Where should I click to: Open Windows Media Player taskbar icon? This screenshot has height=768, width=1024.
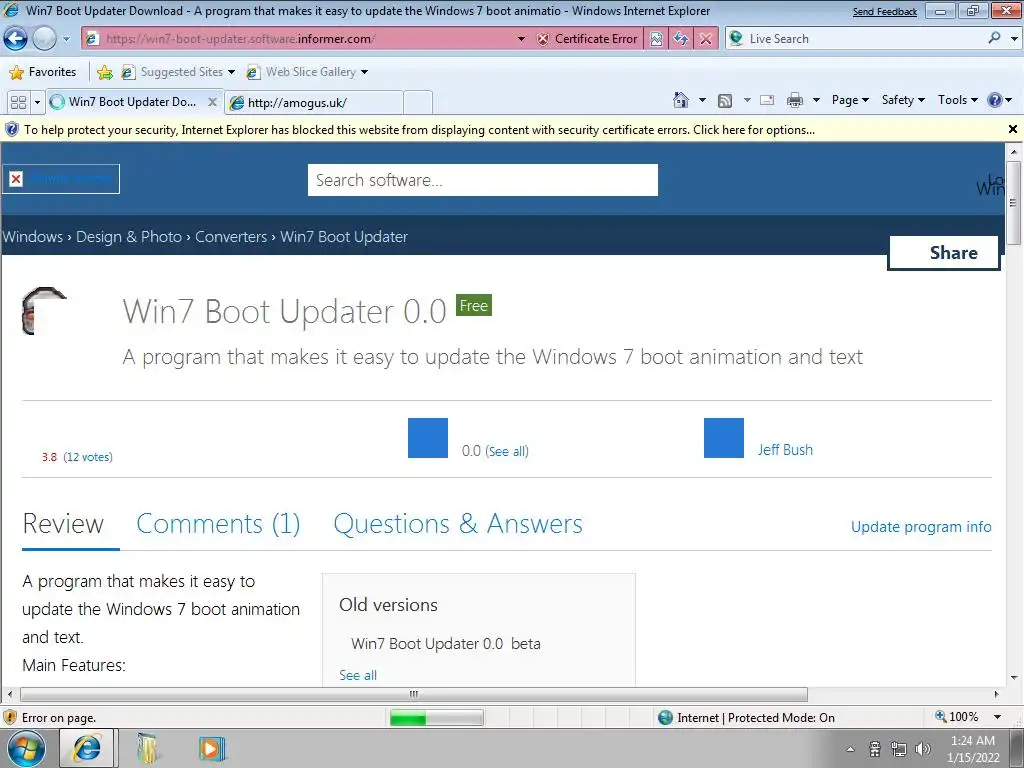pyautogui.click(x=211, y=748)
